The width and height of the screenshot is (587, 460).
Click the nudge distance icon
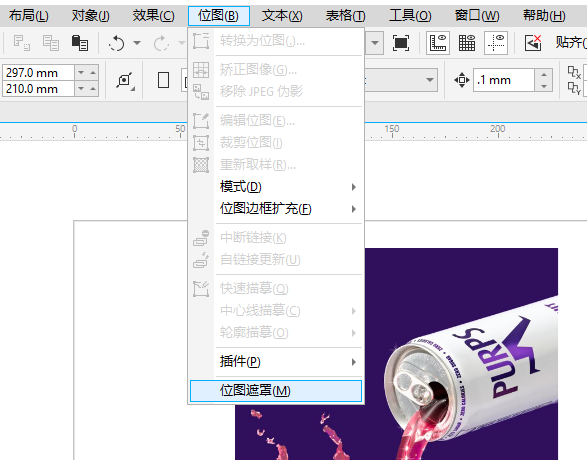click(462, 80)
